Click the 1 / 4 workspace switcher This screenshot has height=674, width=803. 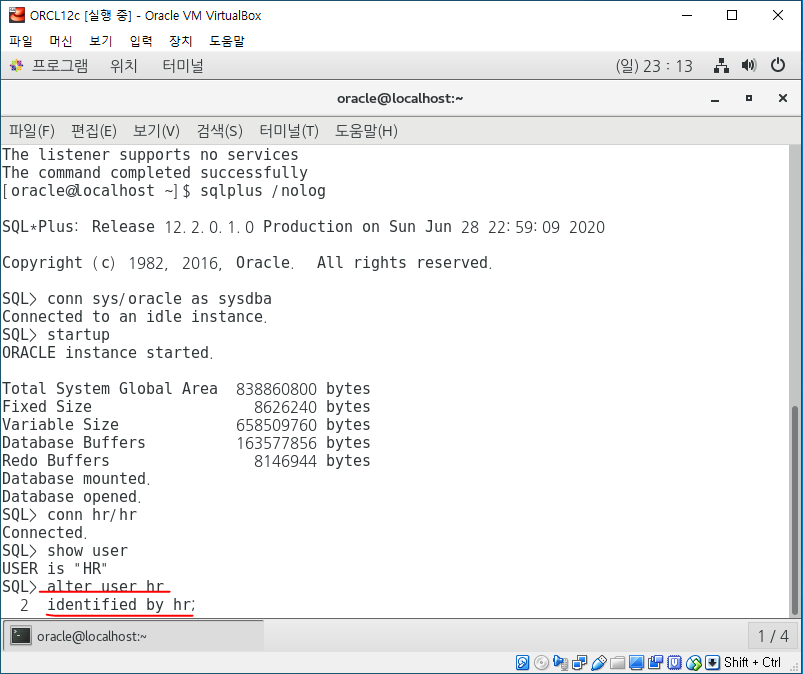773,636
